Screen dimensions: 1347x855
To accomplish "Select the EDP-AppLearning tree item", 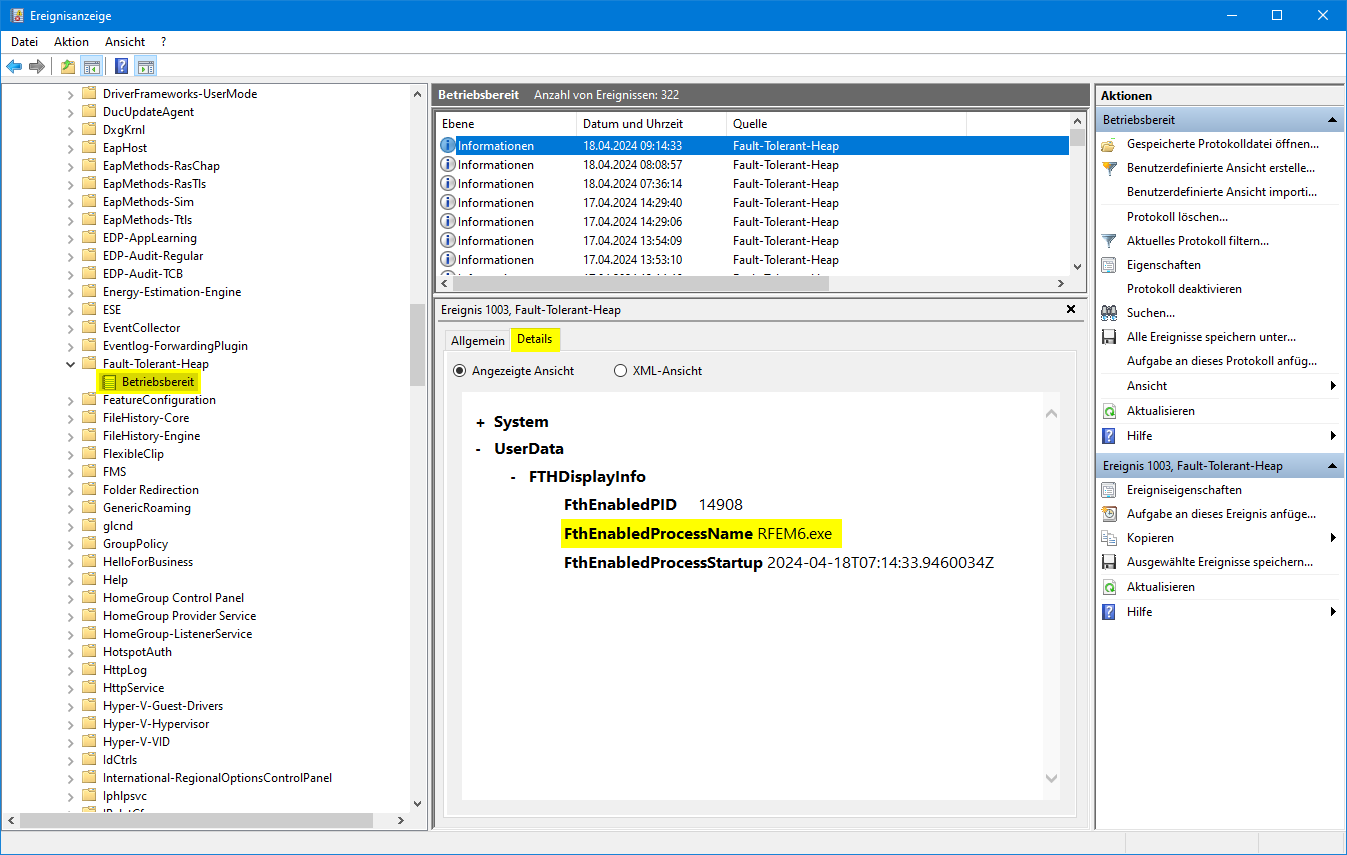I will 149,238.
